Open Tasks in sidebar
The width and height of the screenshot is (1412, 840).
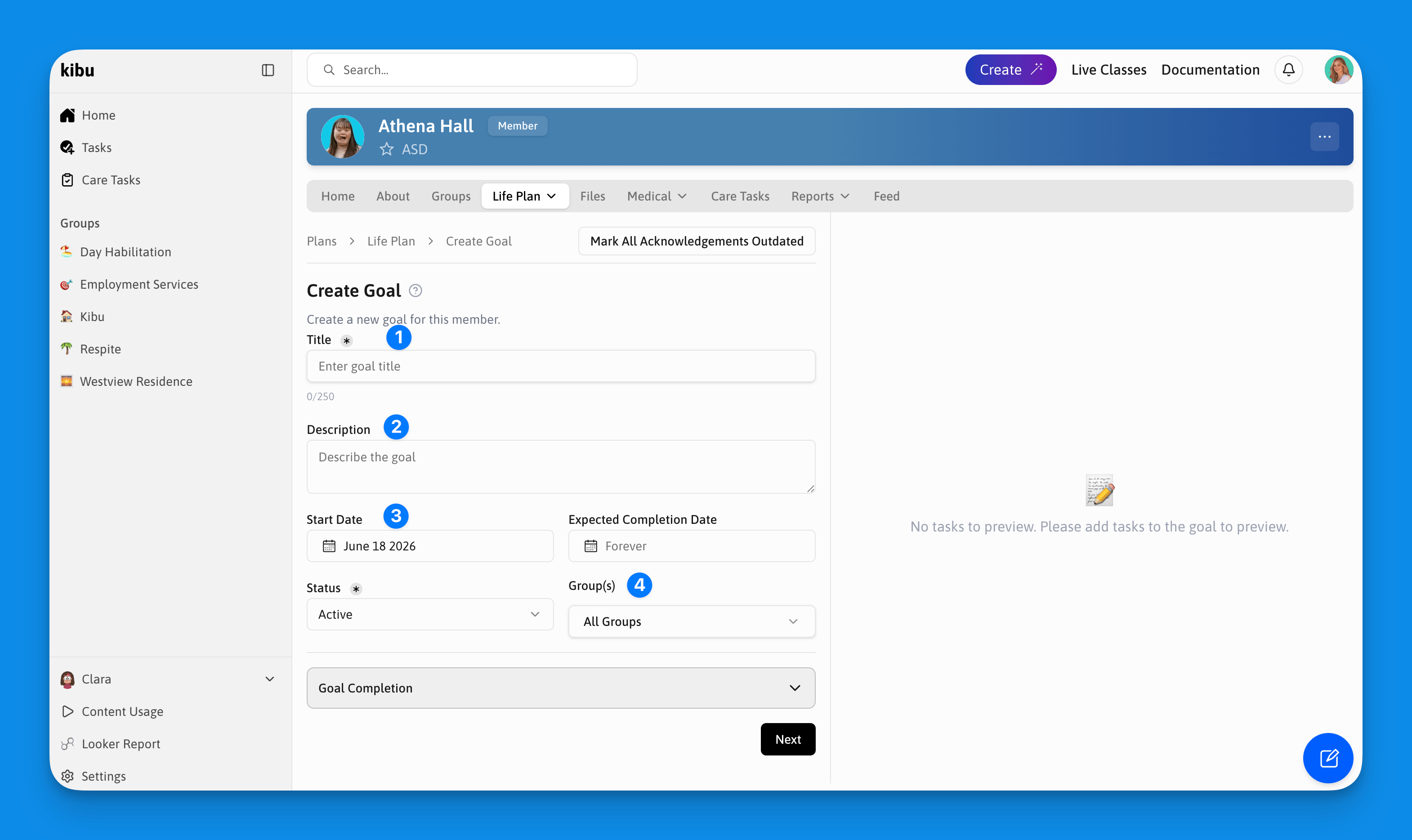(96, 148)
